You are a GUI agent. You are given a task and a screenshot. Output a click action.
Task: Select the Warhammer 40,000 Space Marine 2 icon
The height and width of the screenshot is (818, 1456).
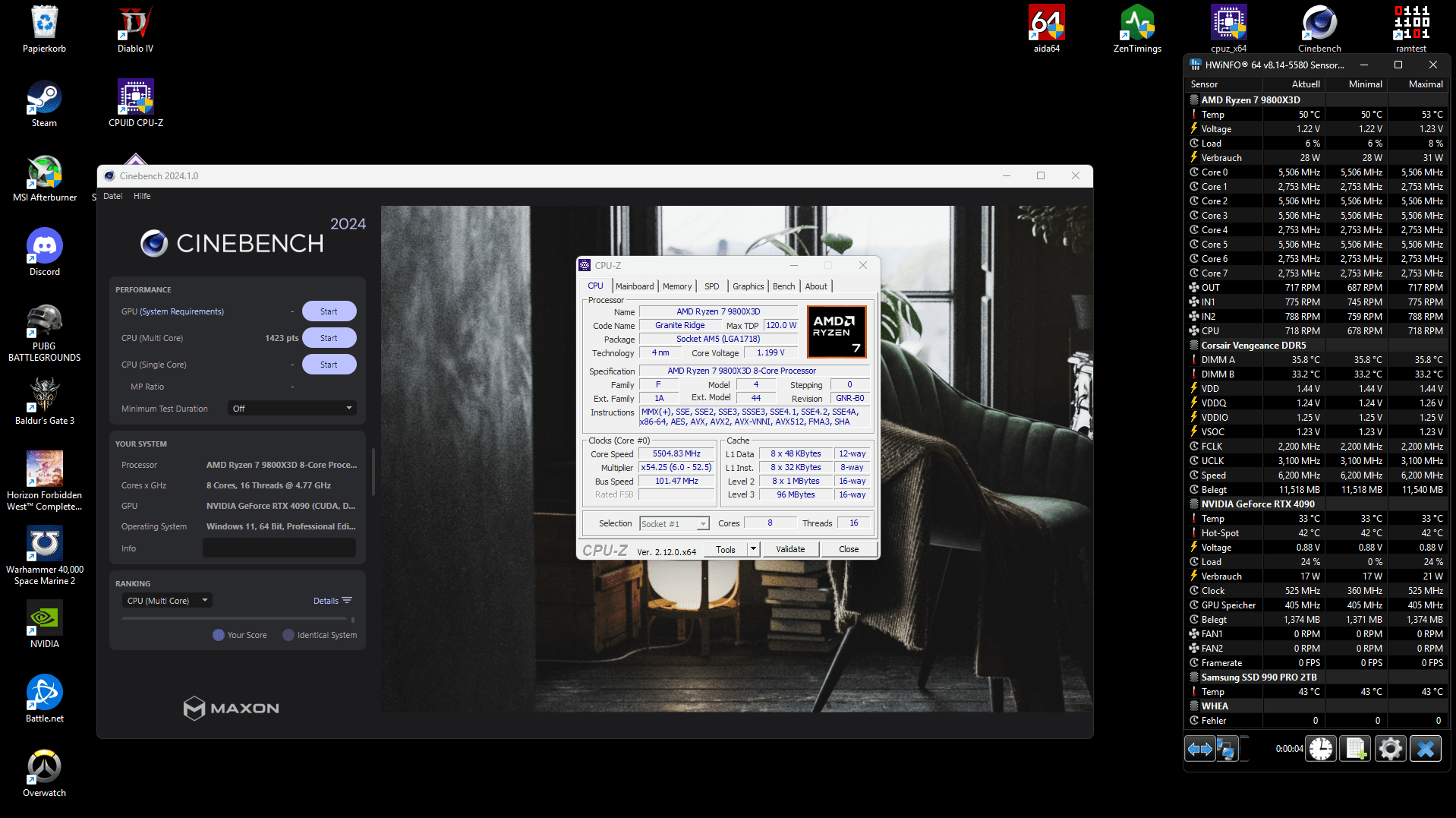pos(45,555)
